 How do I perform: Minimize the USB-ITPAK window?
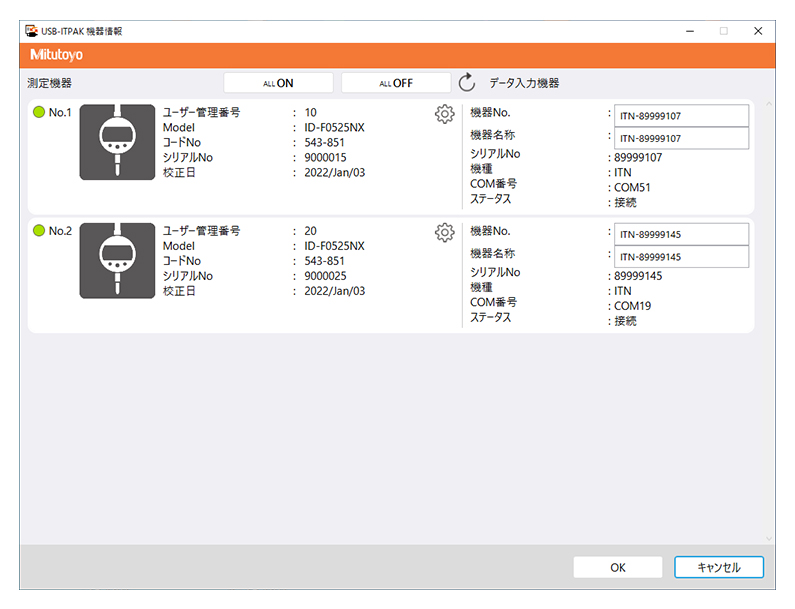click(x=690, y=31)
